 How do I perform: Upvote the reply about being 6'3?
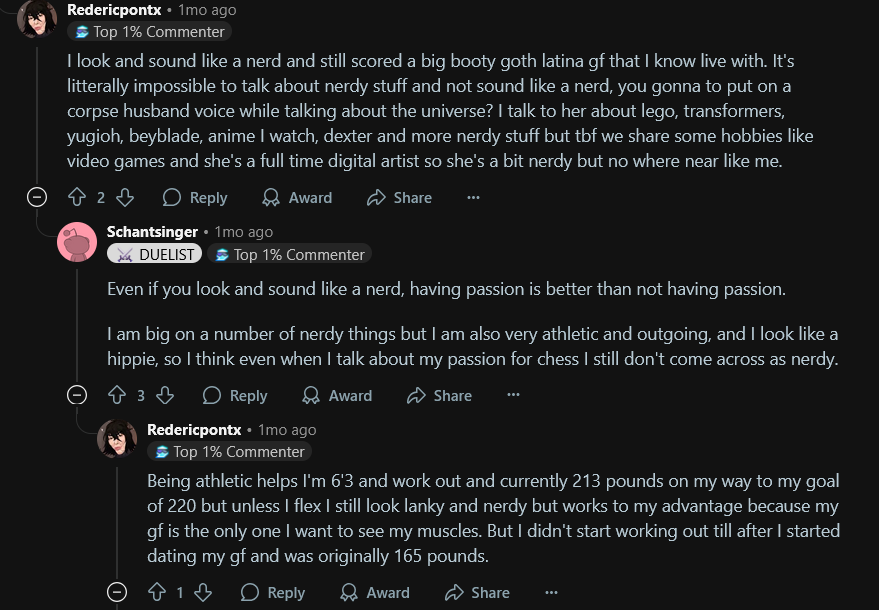click(x=156, y=593)
